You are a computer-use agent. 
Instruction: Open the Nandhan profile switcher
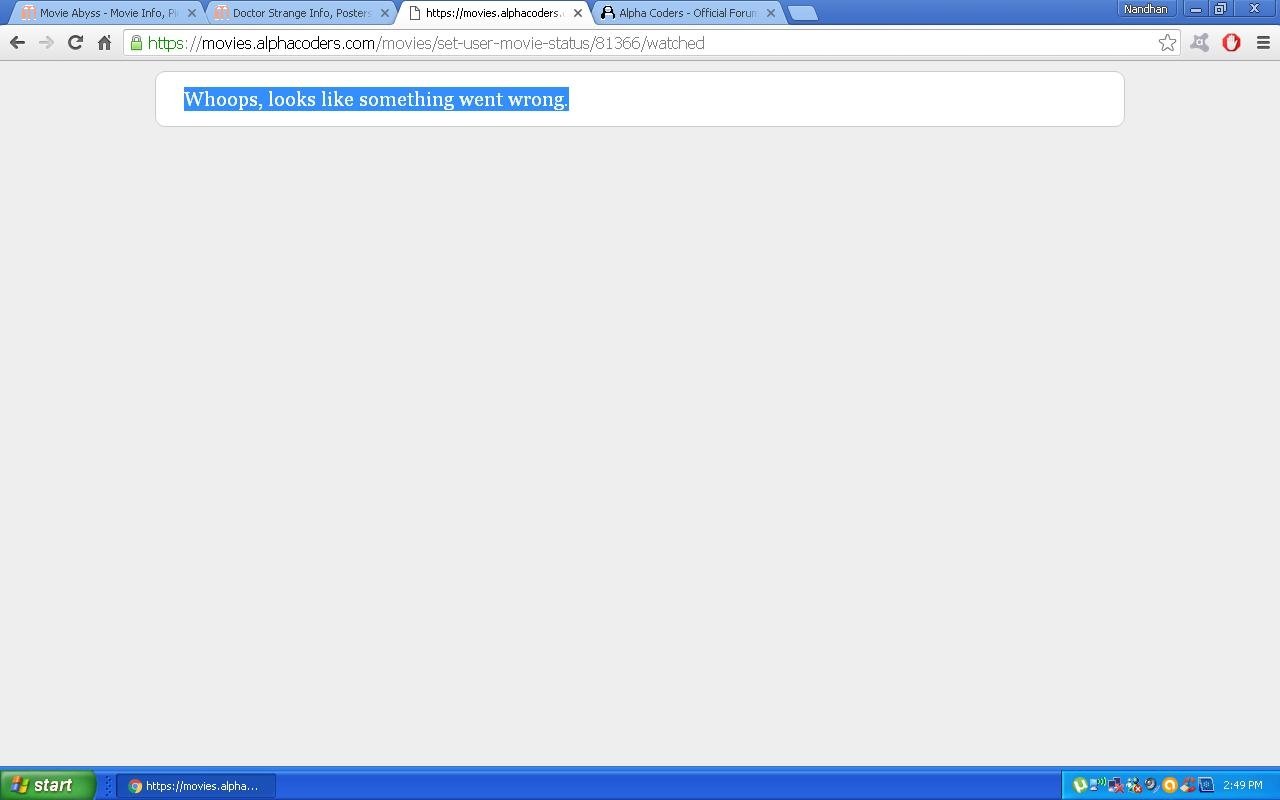click(1145, 9)
